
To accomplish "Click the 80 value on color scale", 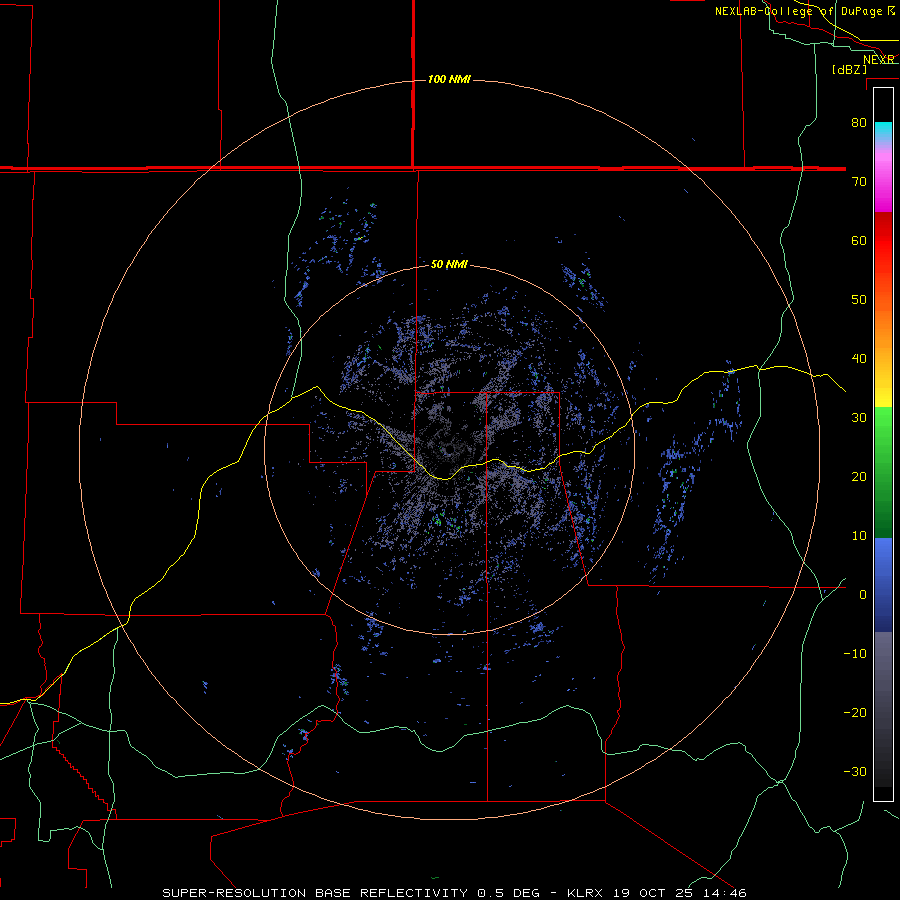I will [x=859, y=123].
